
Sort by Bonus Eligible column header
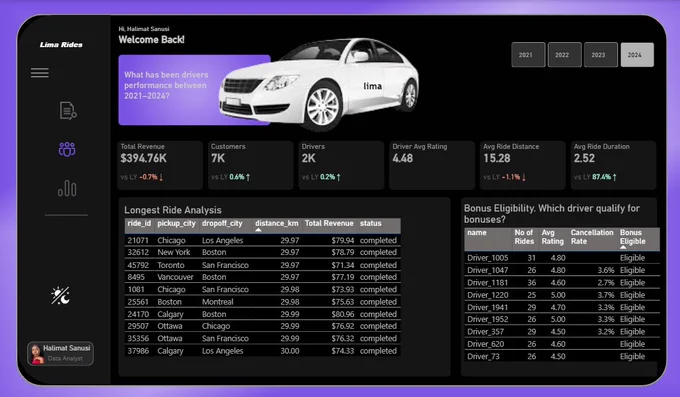(x=633, y=239)
